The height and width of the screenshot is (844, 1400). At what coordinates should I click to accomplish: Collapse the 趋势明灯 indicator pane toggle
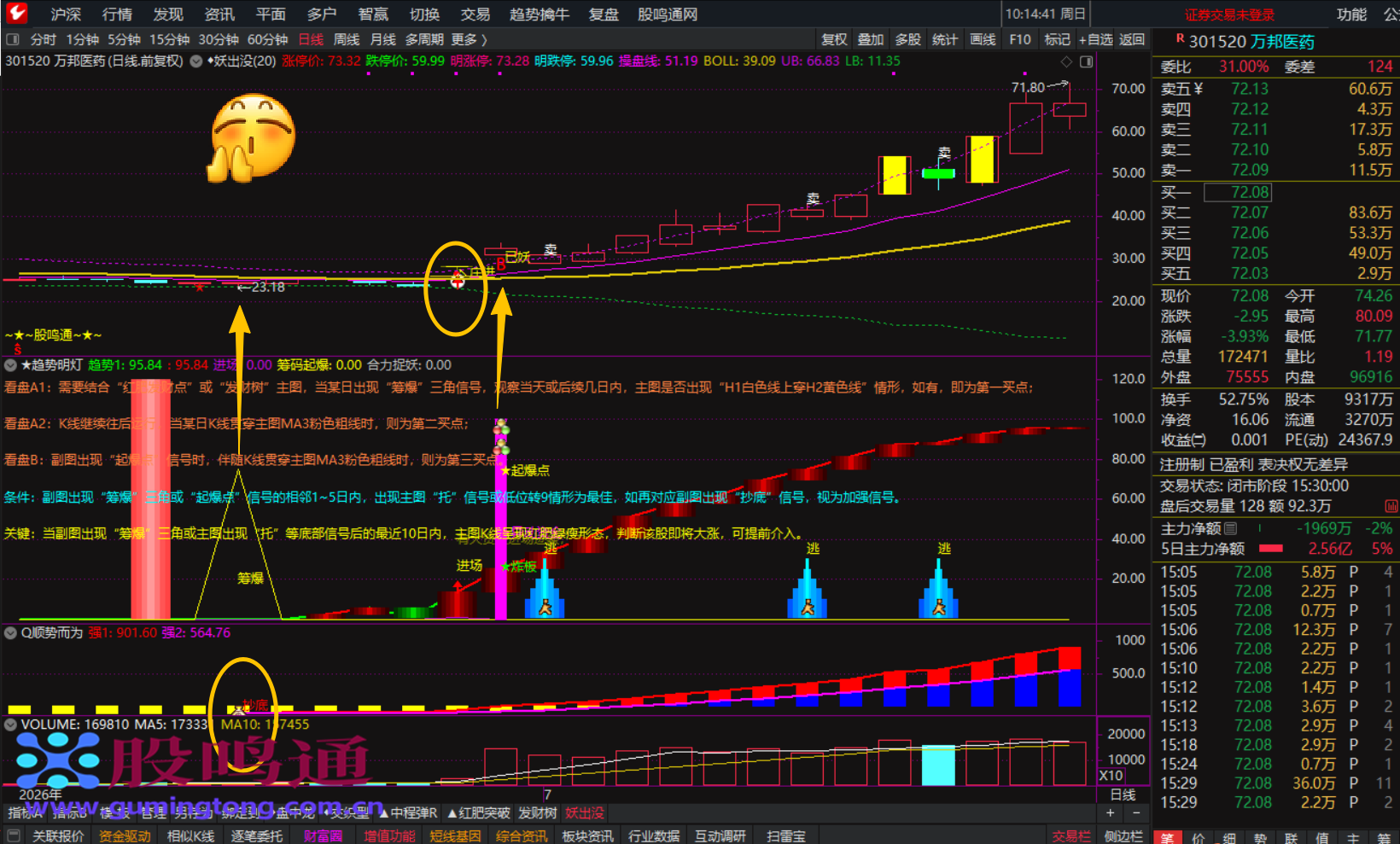point(11,365)
